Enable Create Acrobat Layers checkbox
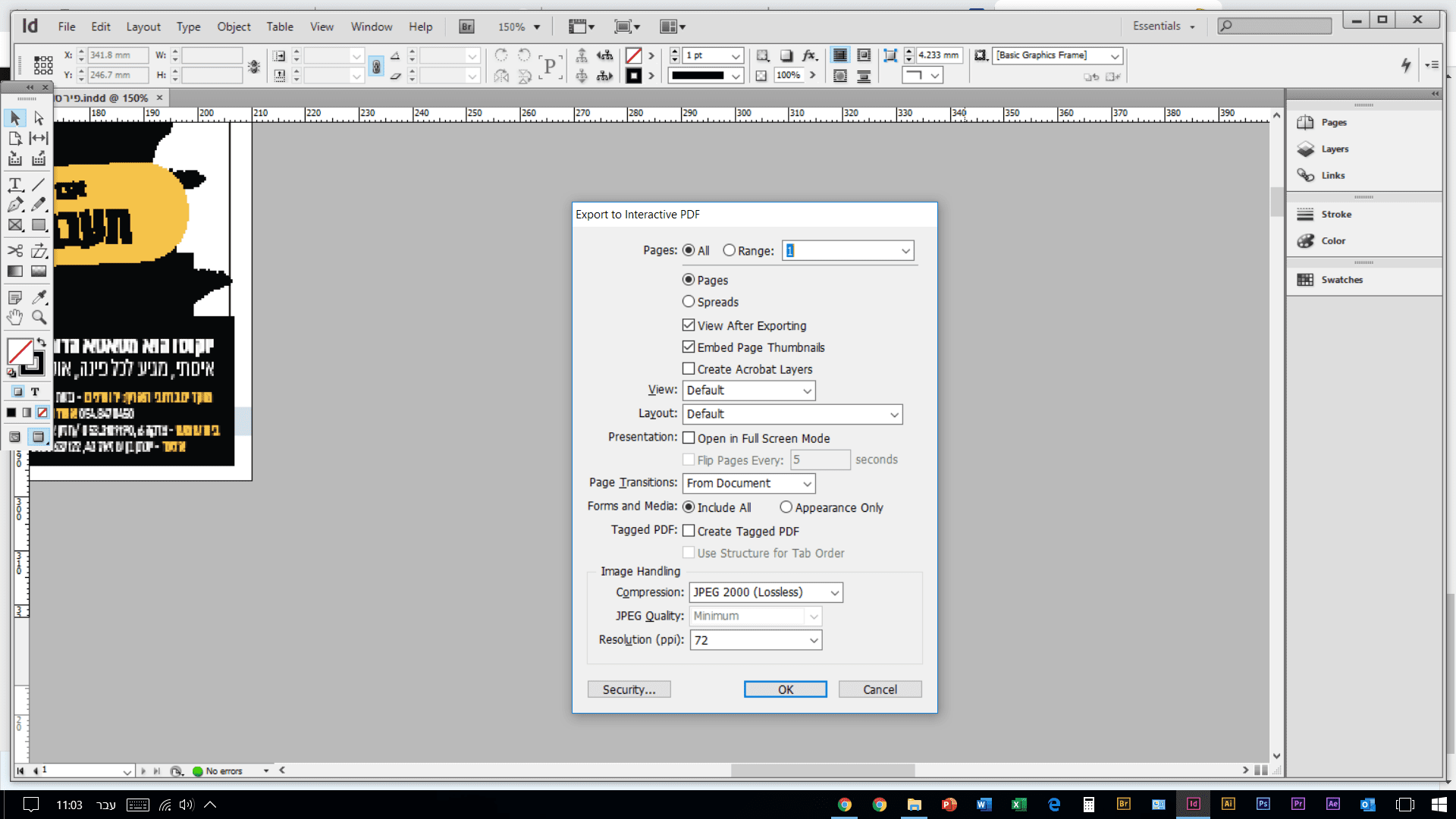The width and height of the screenshot is (1456, 819). pos(689,369)
